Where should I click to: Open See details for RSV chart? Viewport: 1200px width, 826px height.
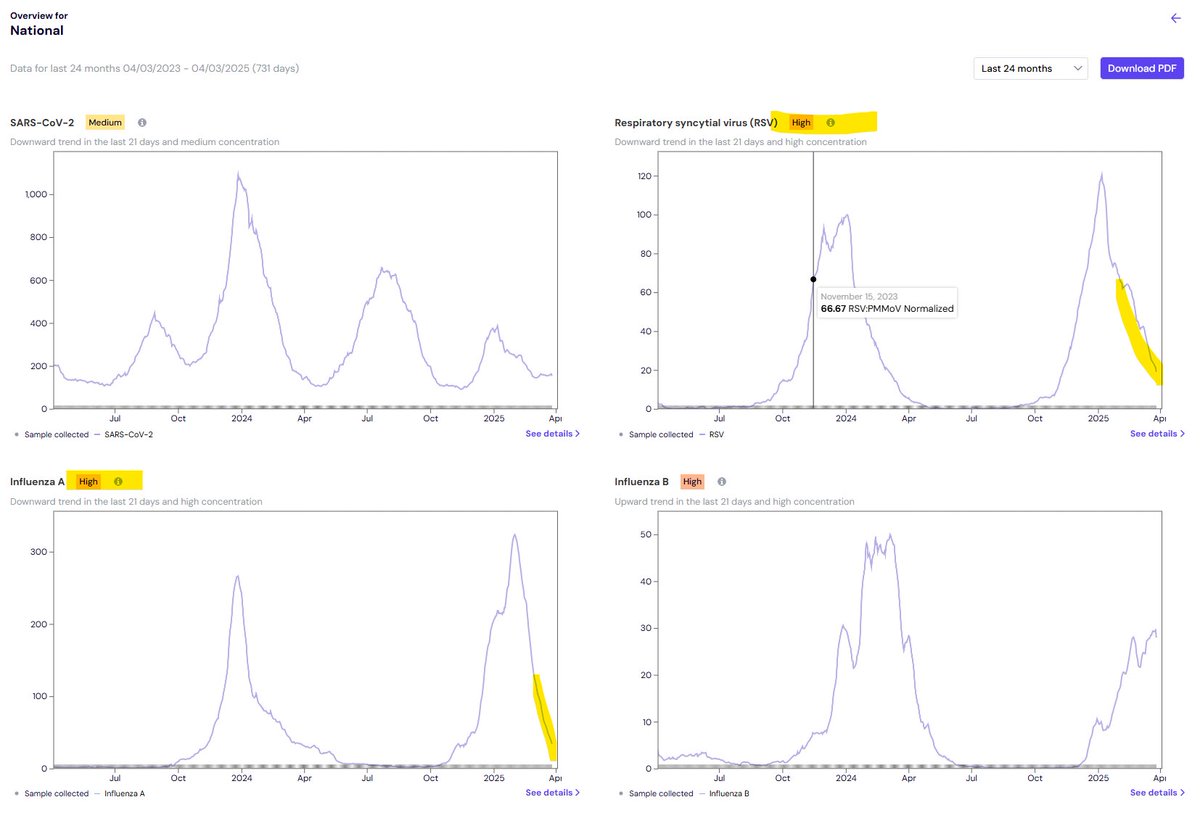pos(1157,433)
